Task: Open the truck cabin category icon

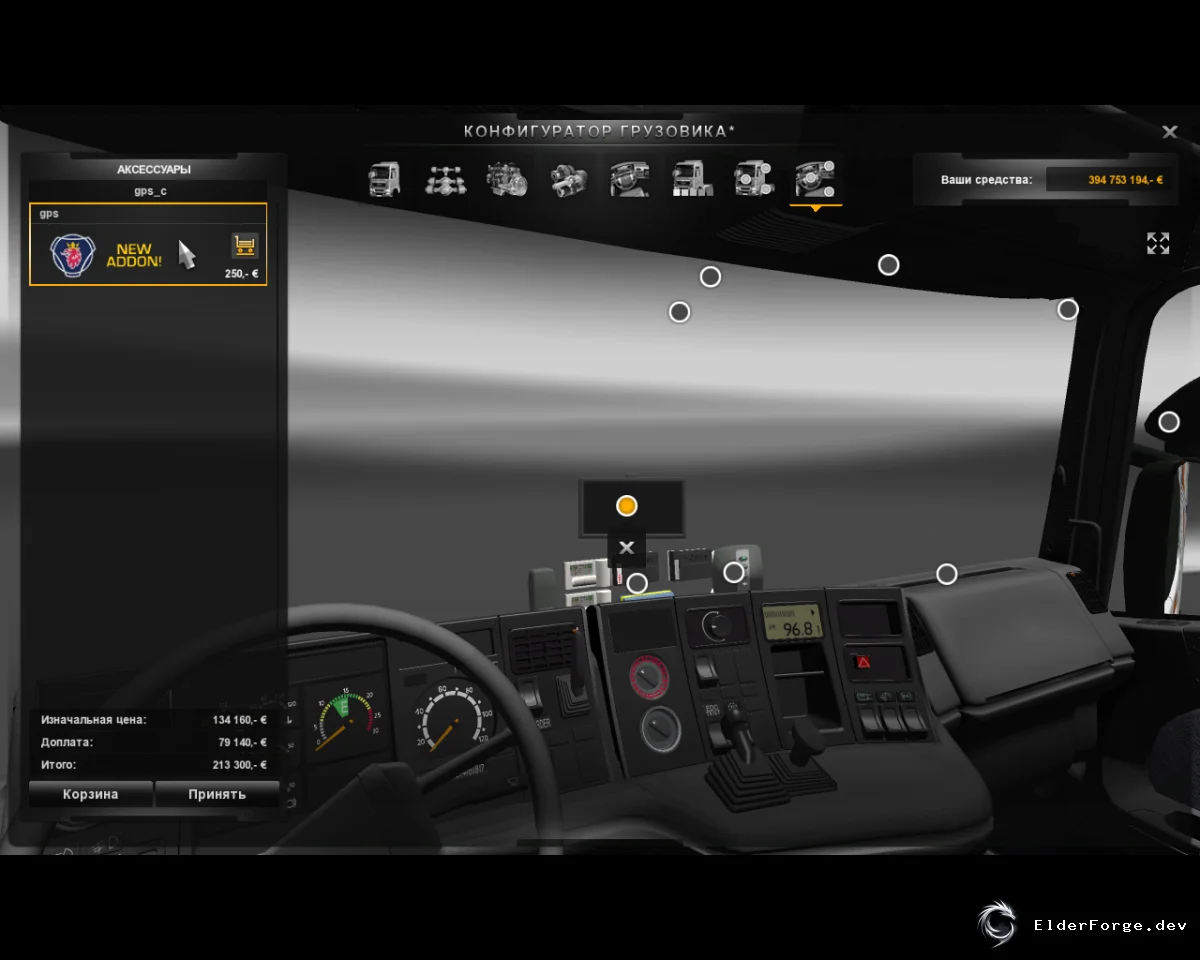Action: [384, 179]
